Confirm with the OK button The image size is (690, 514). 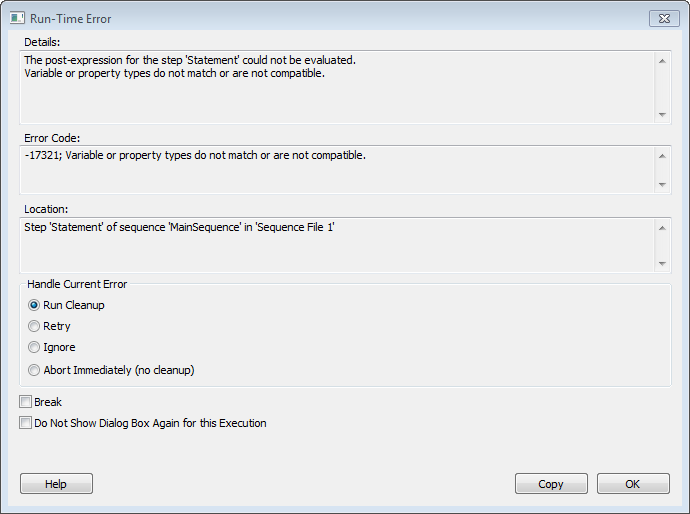(x=632, y=484)
